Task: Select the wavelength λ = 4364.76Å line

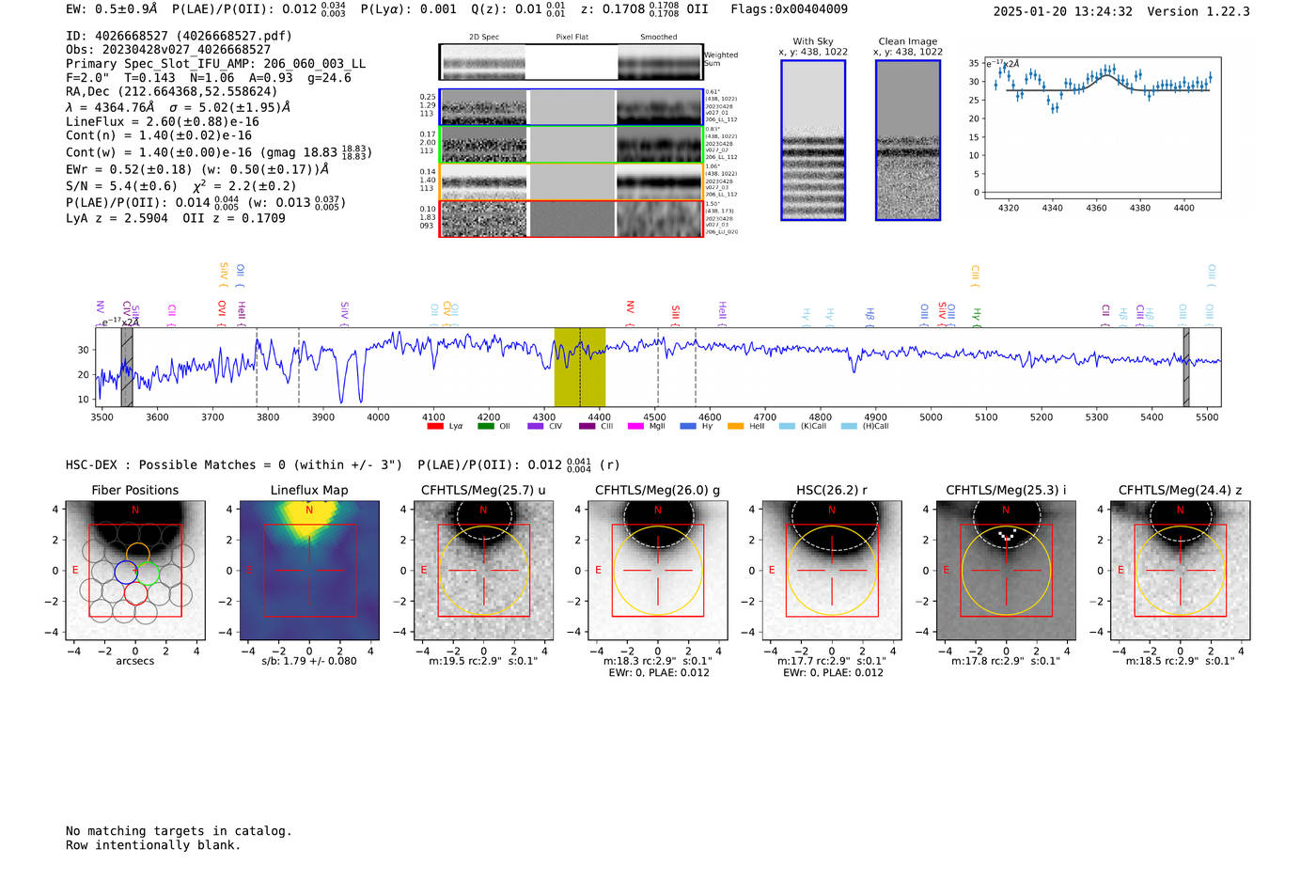Action: (178, 107)
